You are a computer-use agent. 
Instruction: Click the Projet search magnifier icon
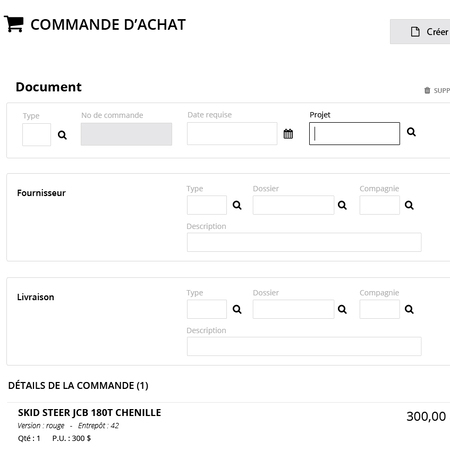(x=411, y=132)
